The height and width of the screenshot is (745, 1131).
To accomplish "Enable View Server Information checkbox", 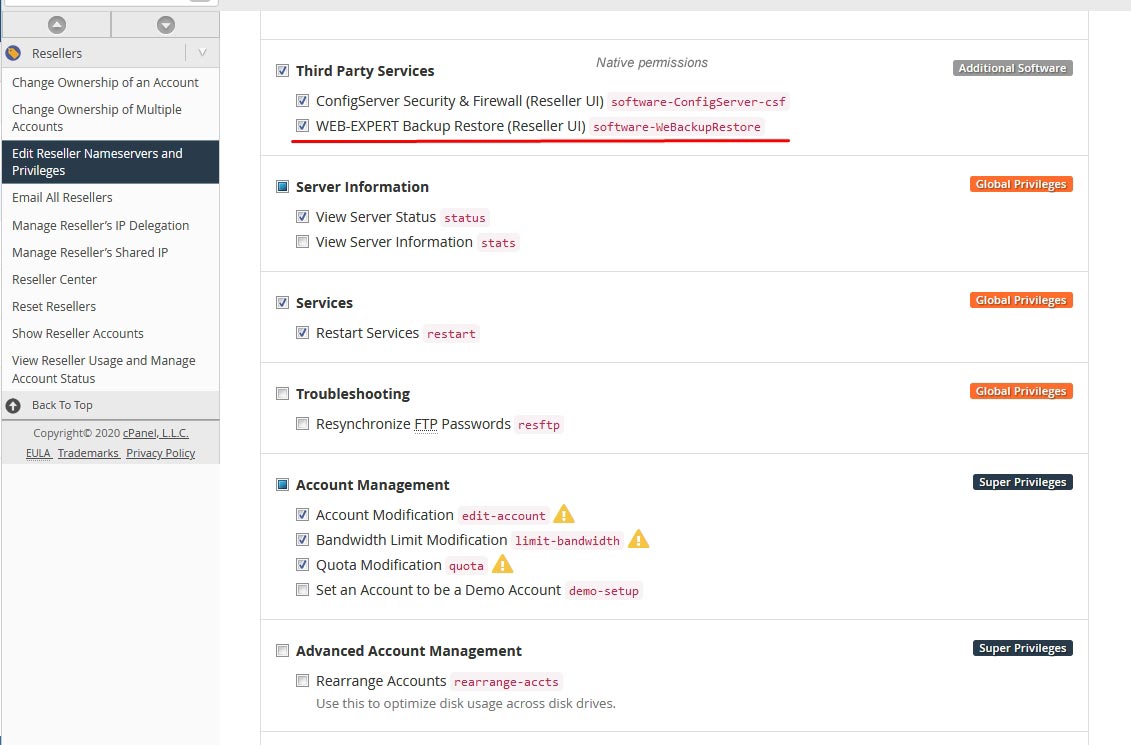I will click(302, 242).
